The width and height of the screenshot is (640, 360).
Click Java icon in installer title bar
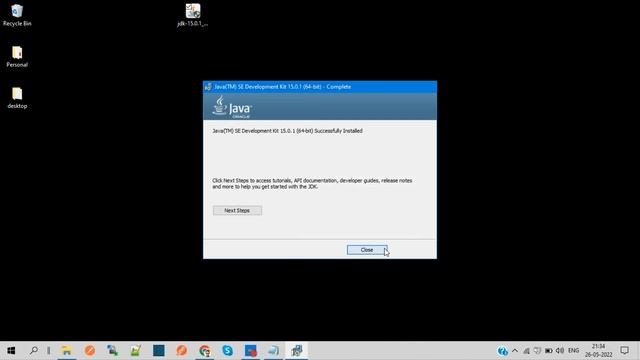(208, 87)
